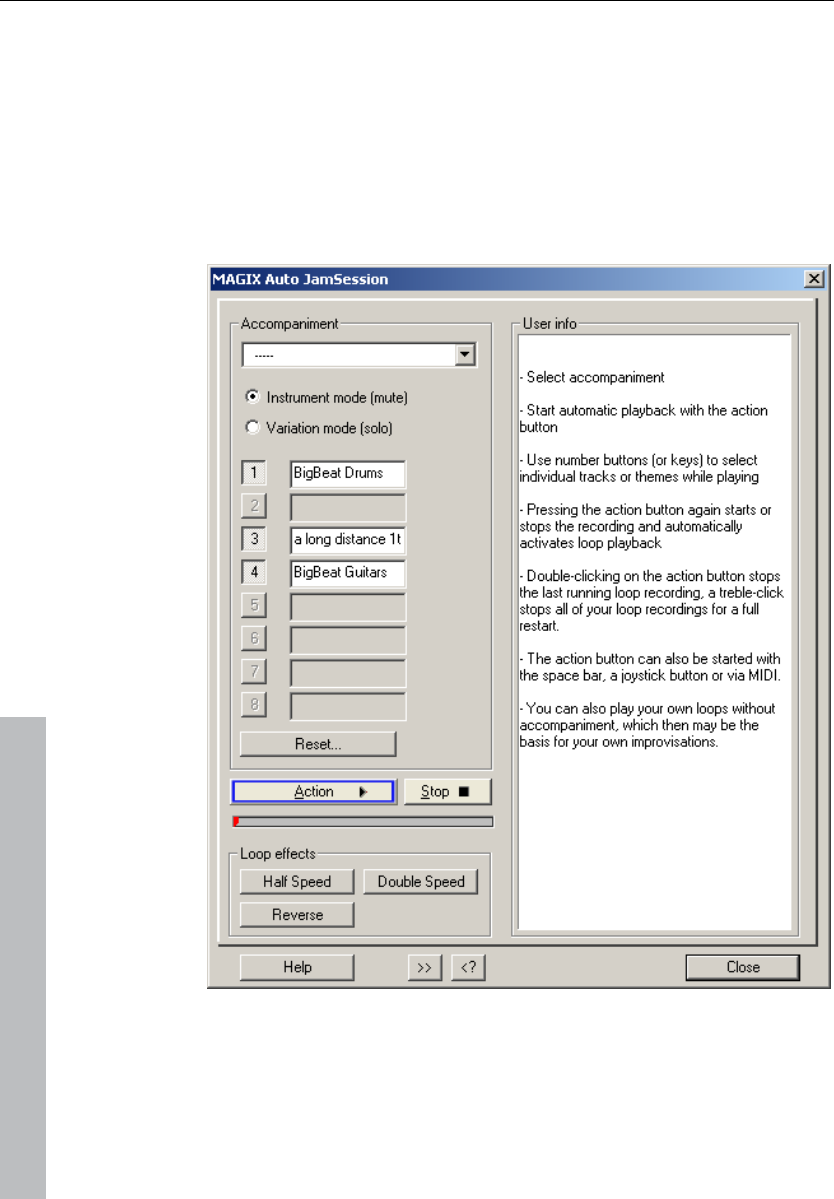Apply the Half Speed loop effect

297,882
